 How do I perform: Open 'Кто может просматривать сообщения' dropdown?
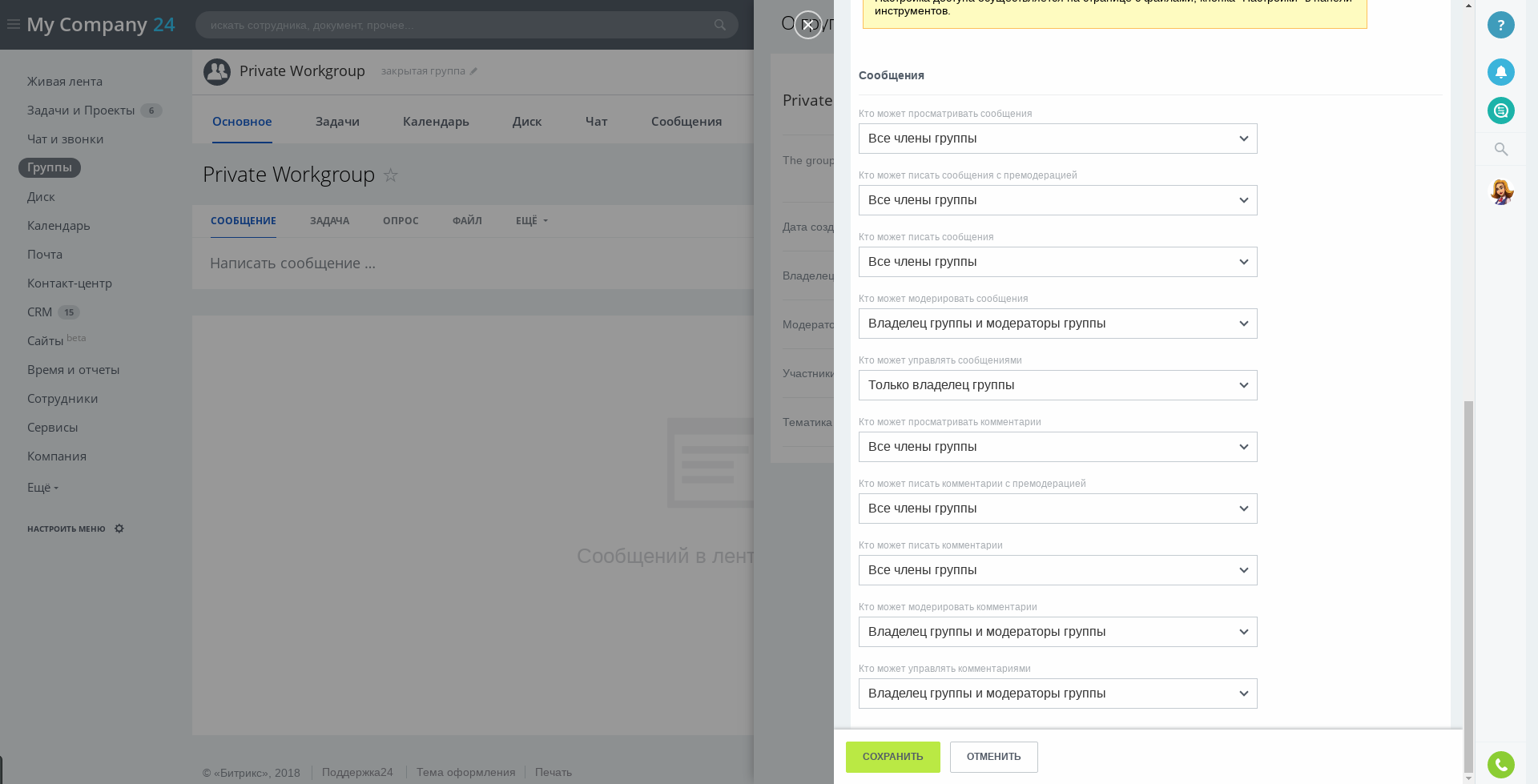(1057, 139)
